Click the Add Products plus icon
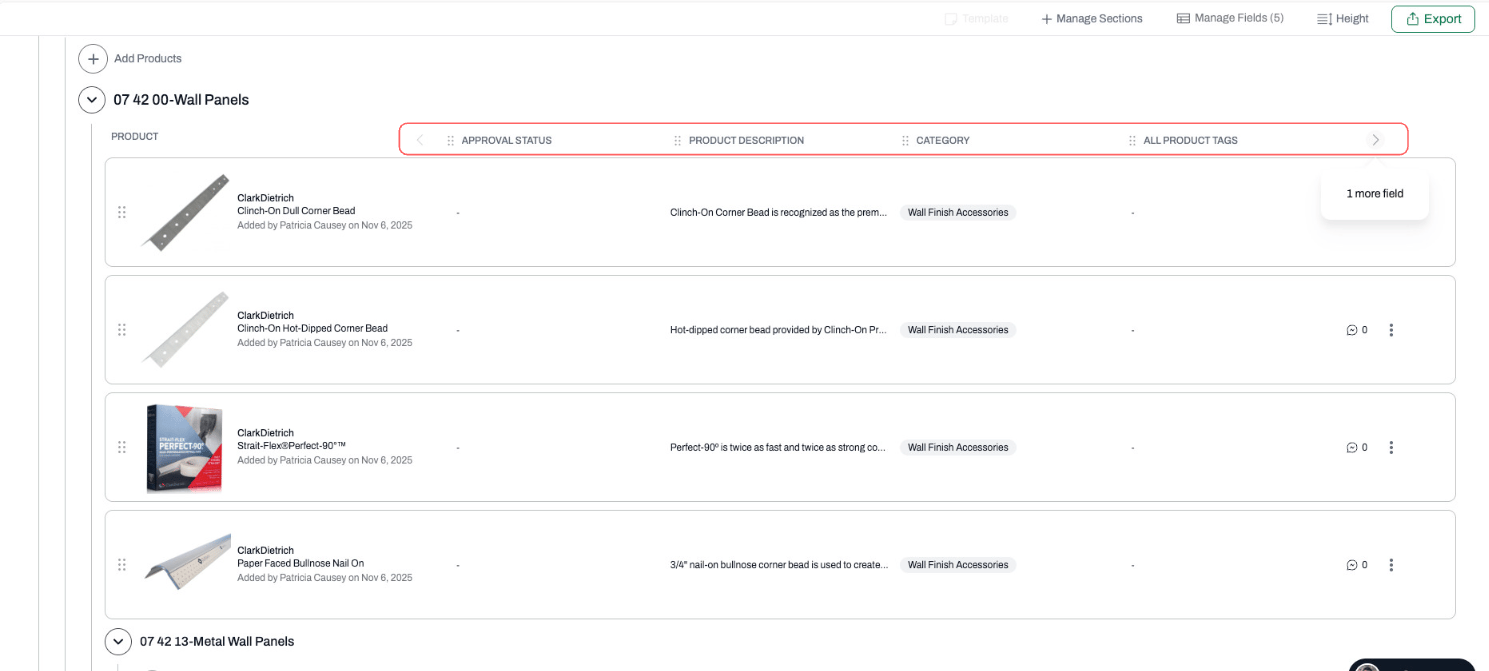Screen dimensions: 1489x671 (x=93, y=59)
